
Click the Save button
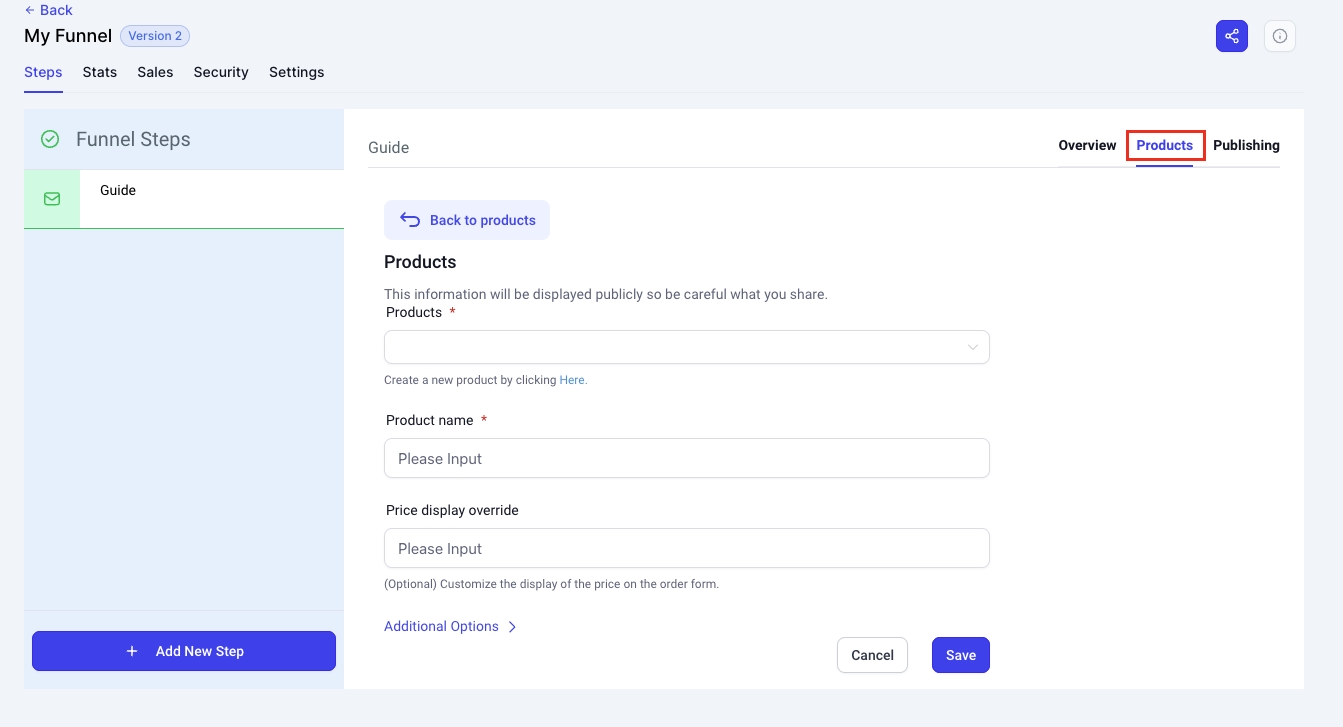[960, 655]
